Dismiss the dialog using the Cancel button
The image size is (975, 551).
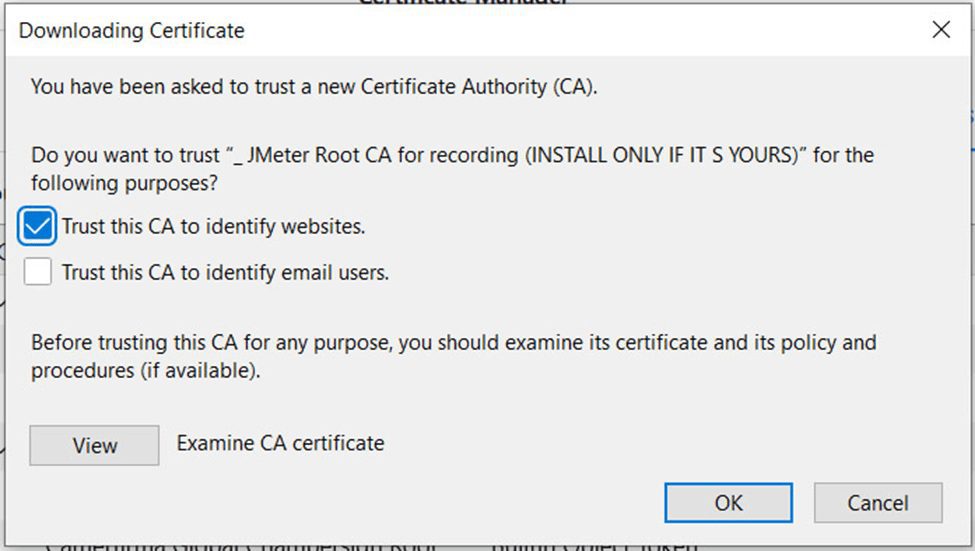(x=878, y=502)
